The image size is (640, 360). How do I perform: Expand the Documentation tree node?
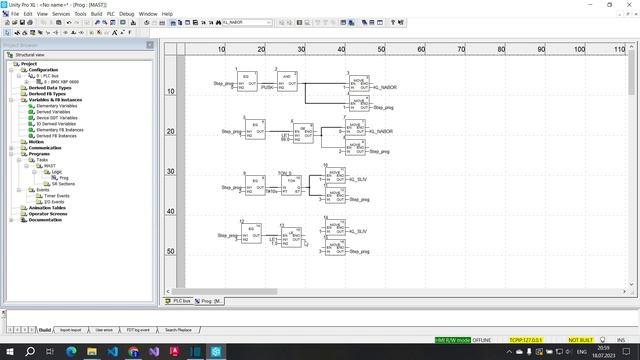[x=11, y=220]
